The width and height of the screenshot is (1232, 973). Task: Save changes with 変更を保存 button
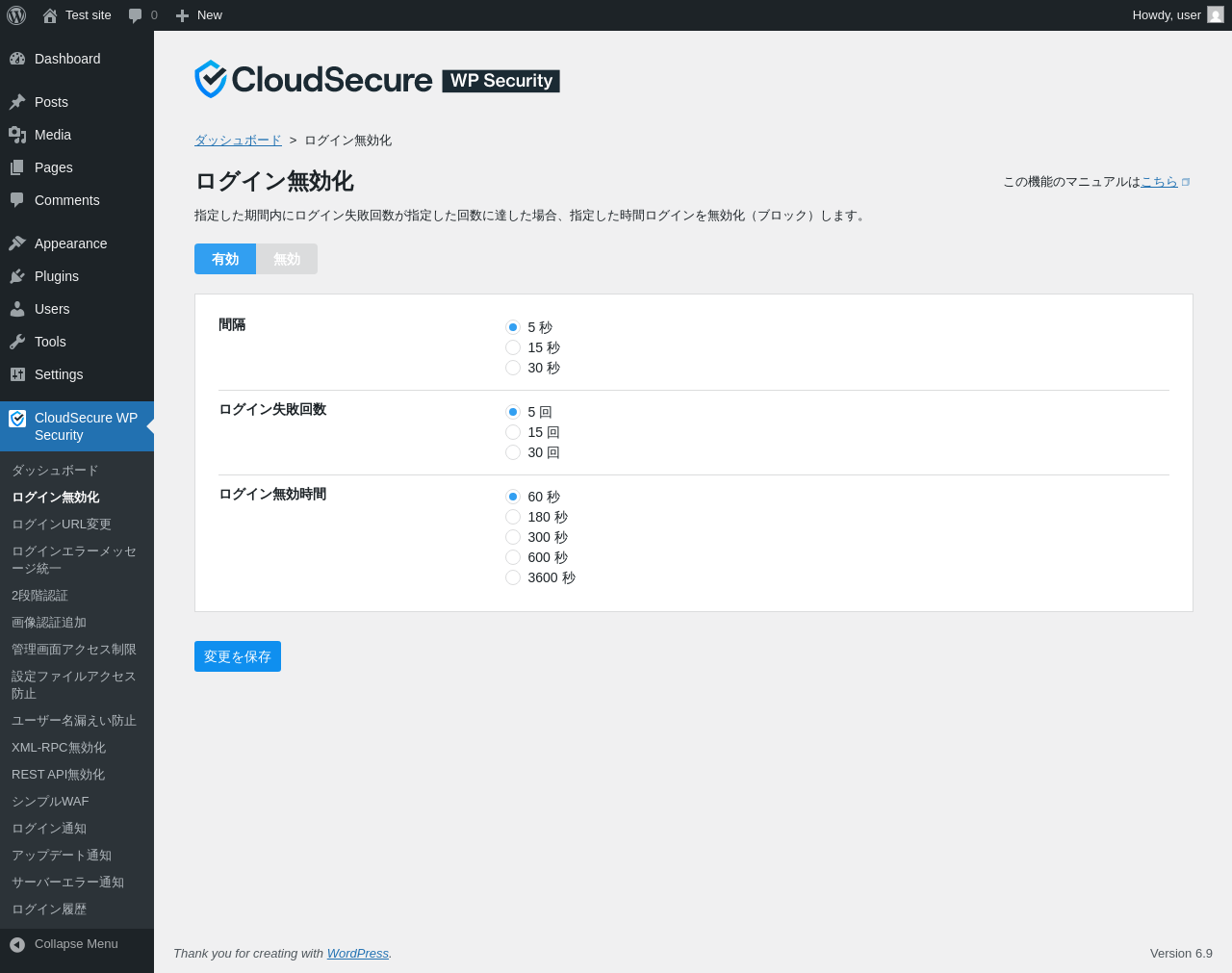(x=238, y=656)
